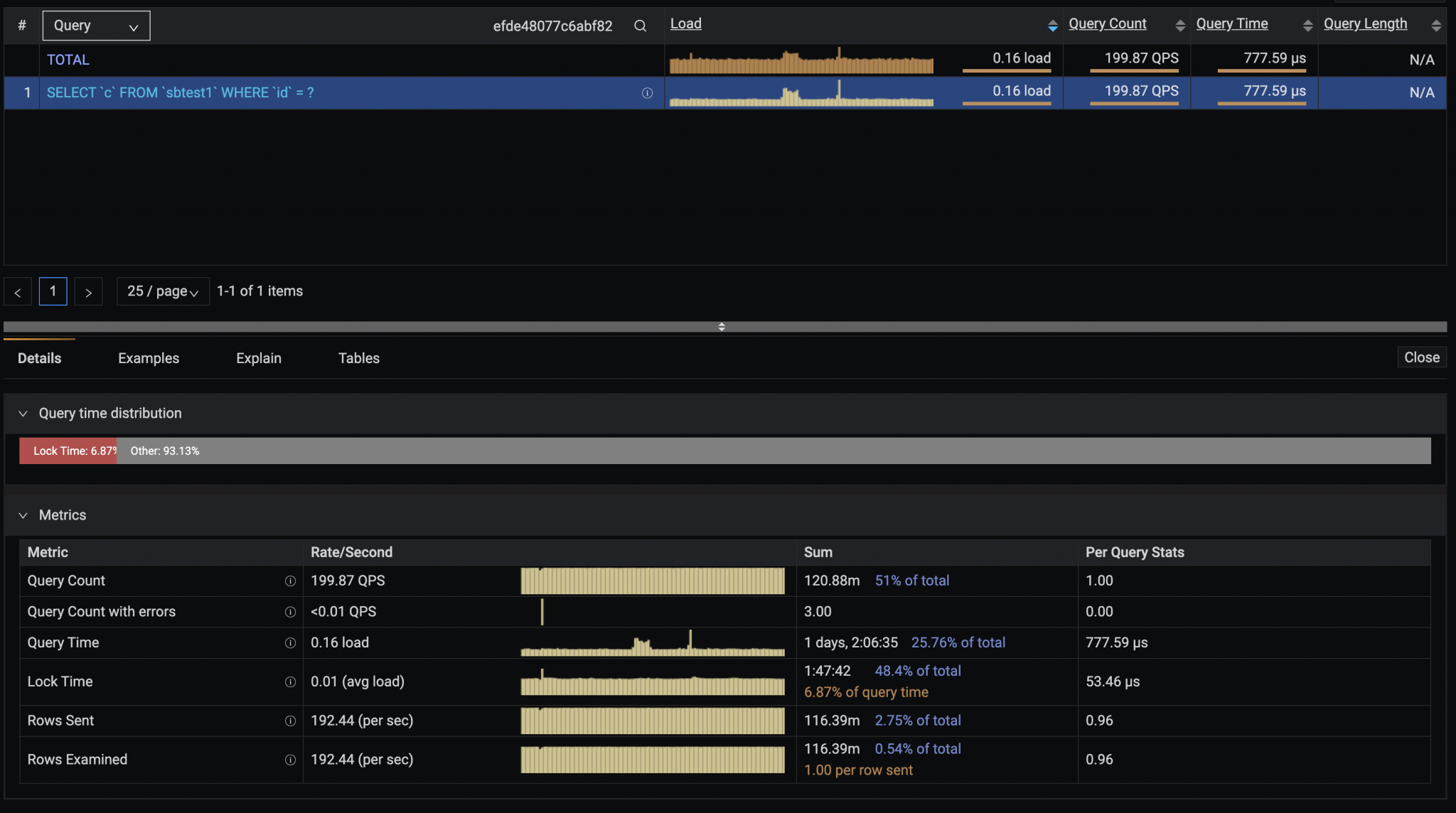Open the Explain tab
1456x813 pixels.
click(x=258, y=357)
